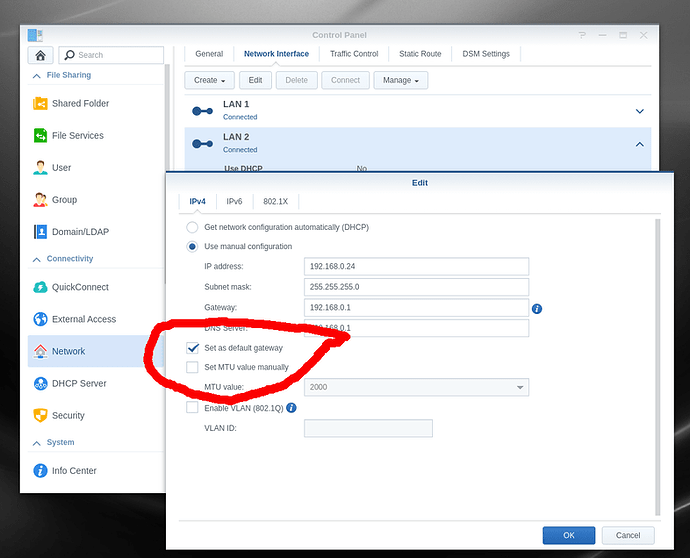Click the OK button
690x558 pixels.
tap(569, 535)
